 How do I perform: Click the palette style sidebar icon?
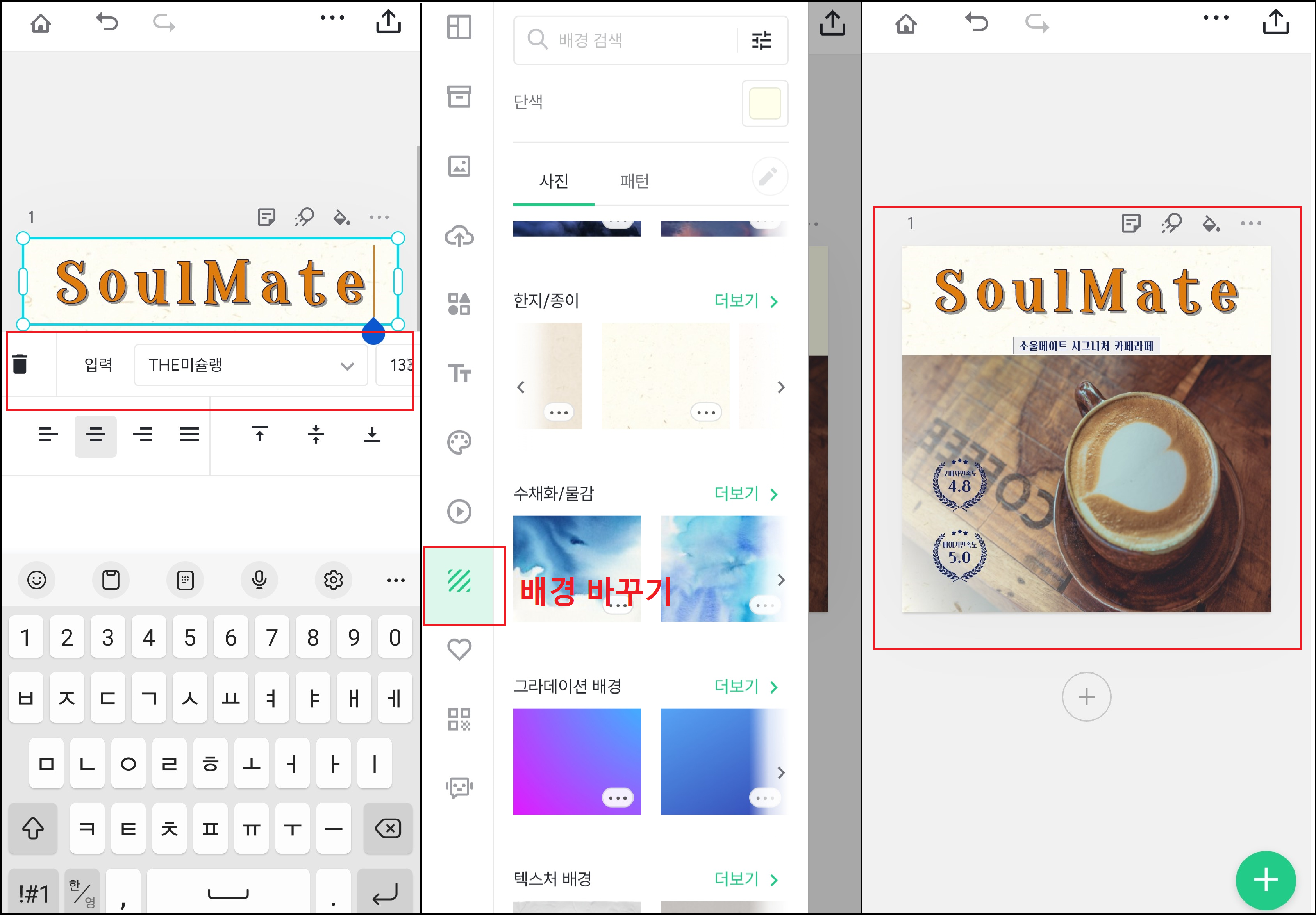tap(459, 442)
